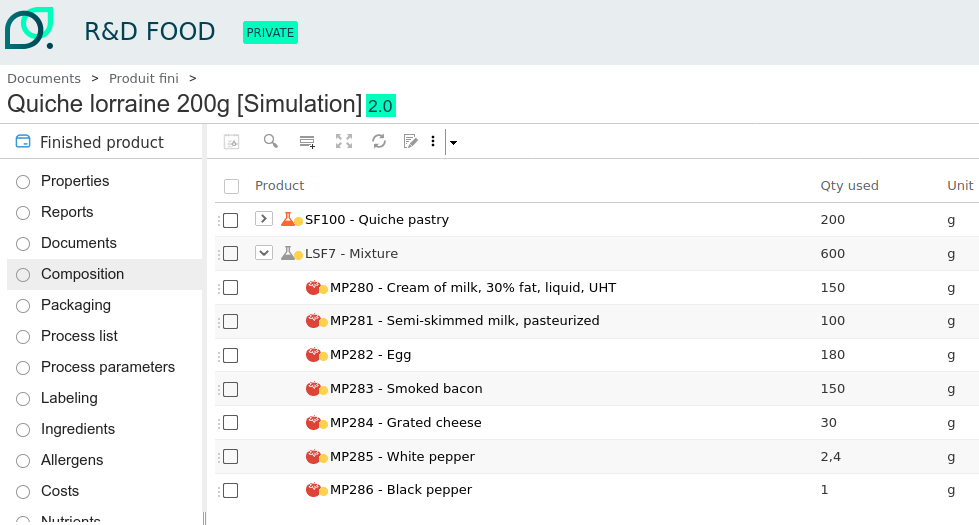Open the Labeling section
The height and width of the screenshot is (525, 979).
click(x=69, y=398)
